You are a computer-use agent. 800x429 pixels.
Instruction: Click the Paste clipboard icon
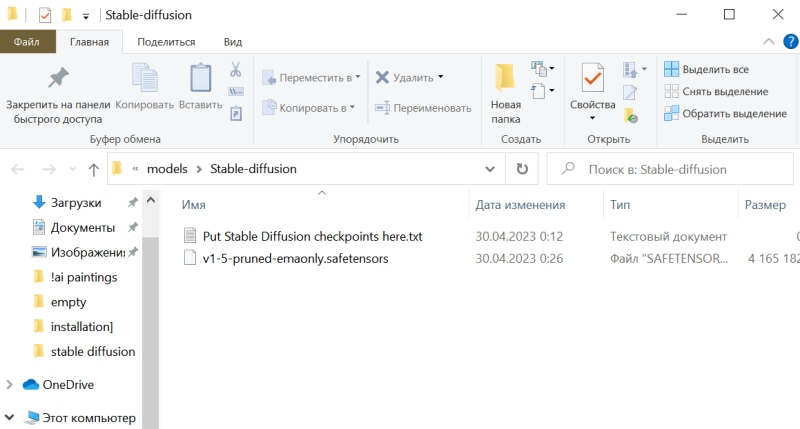click(200, 78)
